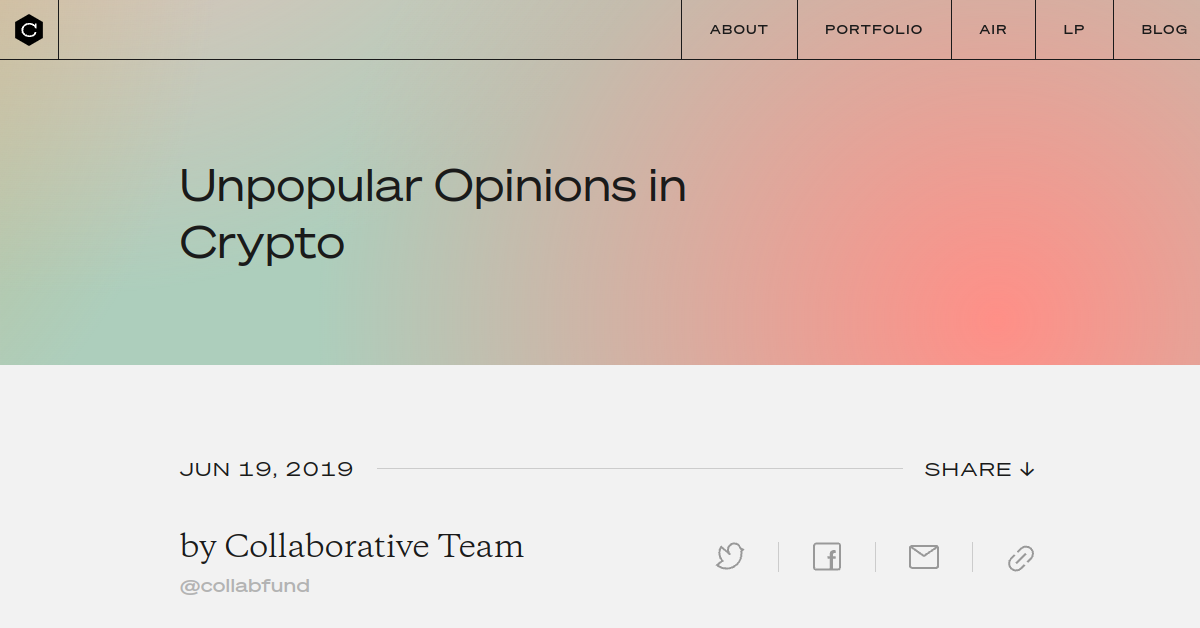Click the hexagonal Collaborative Fund C logo
The image size is (1200, 628).
29,29
